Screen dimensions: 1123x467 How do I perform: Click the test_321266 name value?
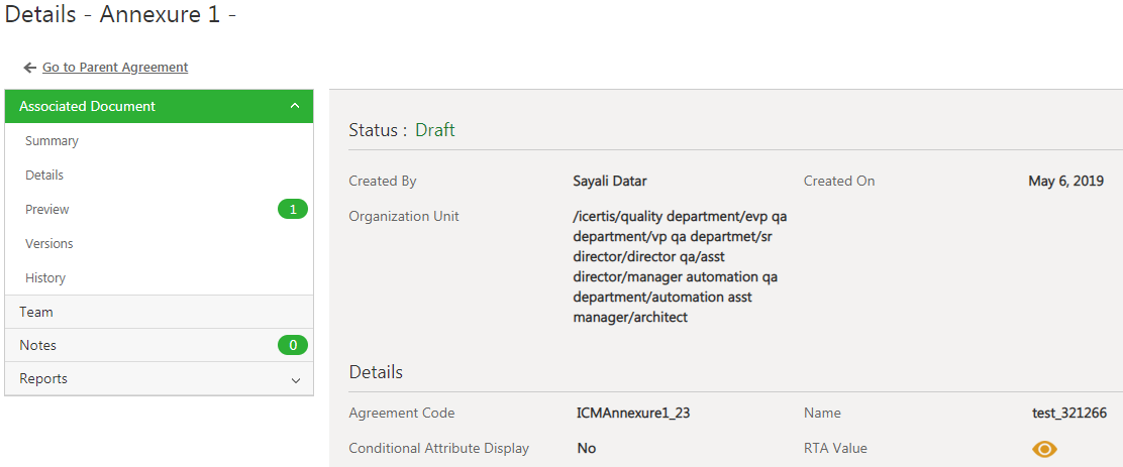coord(1069,413)
